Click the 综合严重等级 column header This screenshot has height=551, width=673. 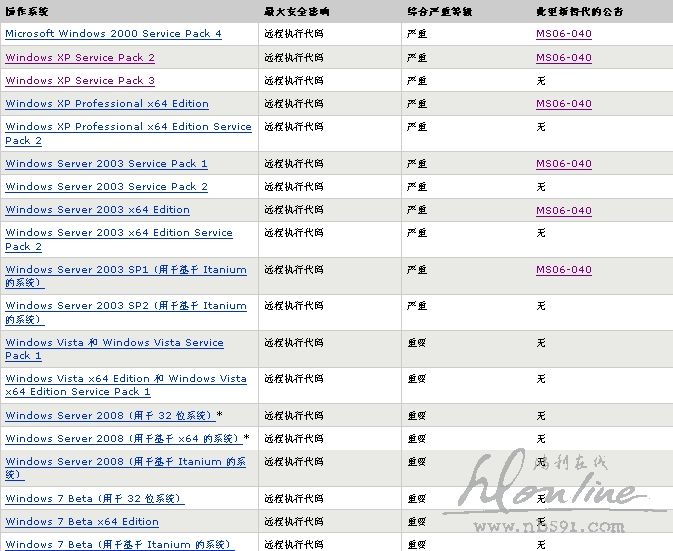(x=440, y=12)
